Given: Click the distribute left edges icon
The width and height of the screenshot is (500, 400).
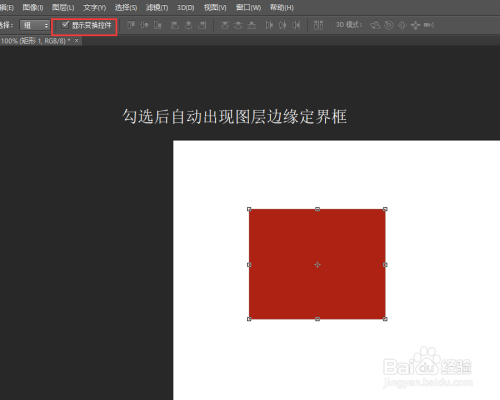Looking at the screenshot, I should [x=269, y=25].
